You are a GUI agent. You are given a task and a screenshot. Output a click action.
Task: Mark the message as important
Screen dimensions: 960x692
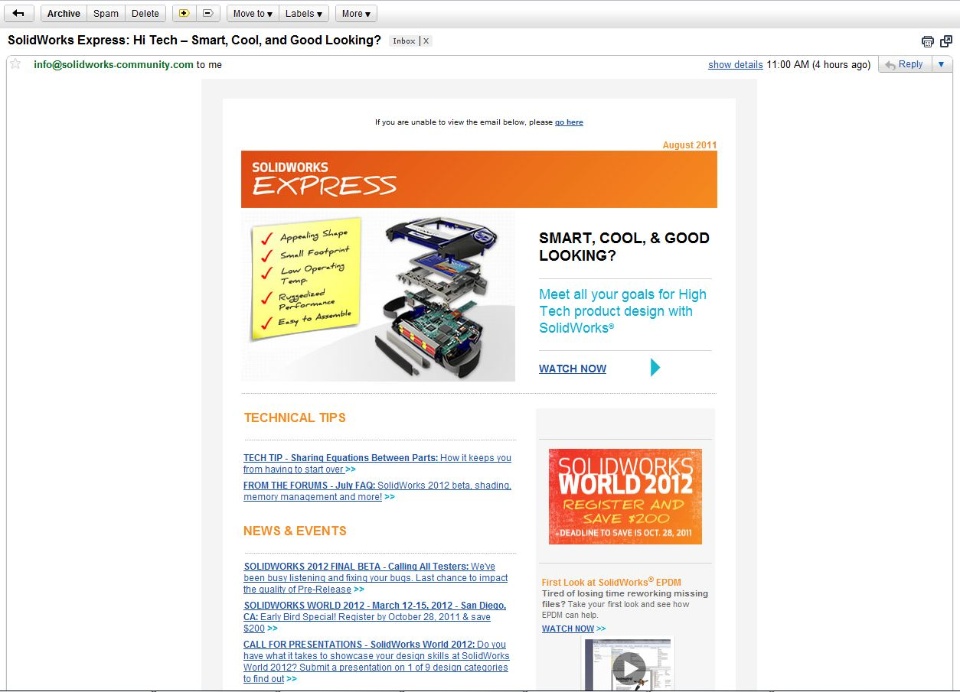[184, 13]
